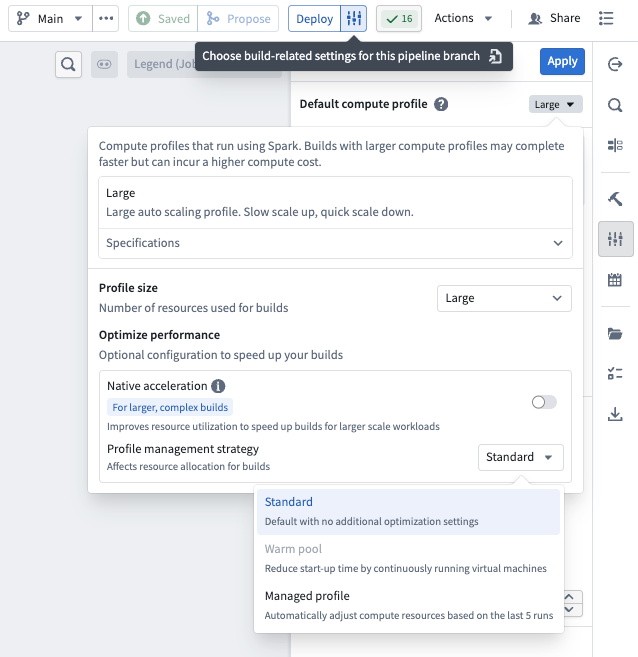Open the 16 passed checks indicator

click(x=399, y=18)
